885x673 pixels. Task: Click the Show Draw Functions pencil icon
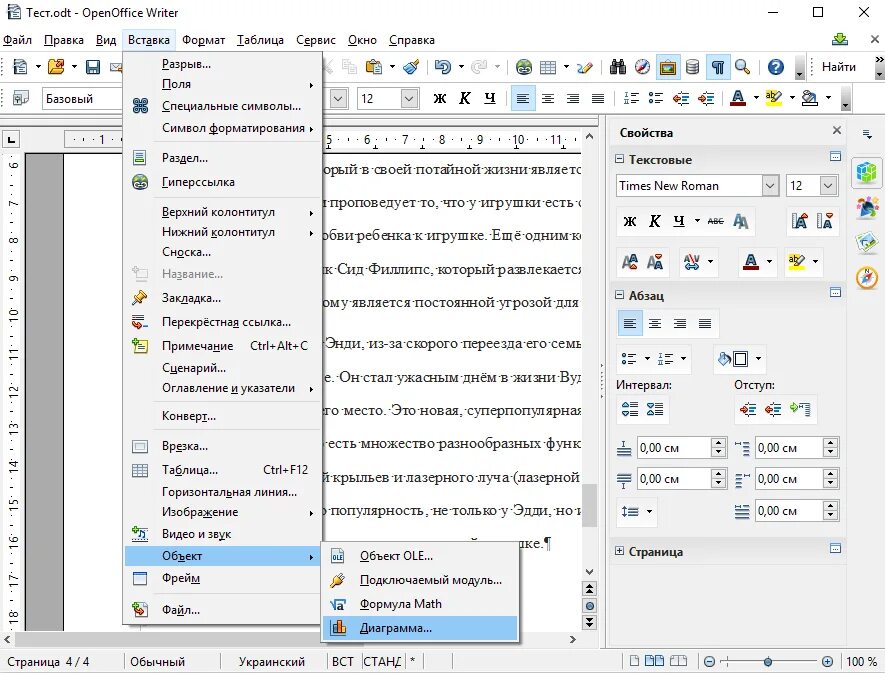click(585, 67)
